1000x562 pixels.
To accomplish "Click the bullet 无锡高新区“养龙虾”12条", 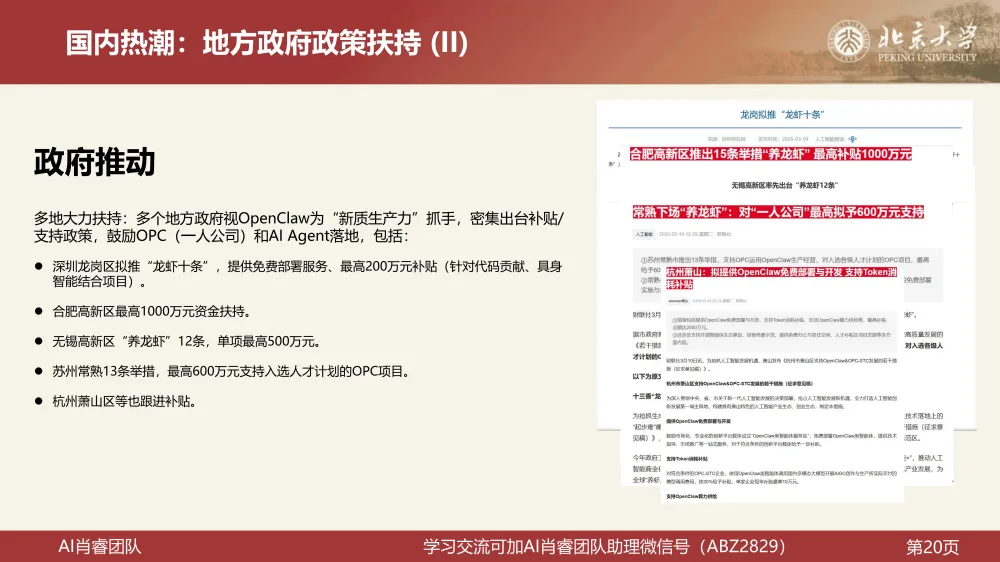I will tap(186, 341).
